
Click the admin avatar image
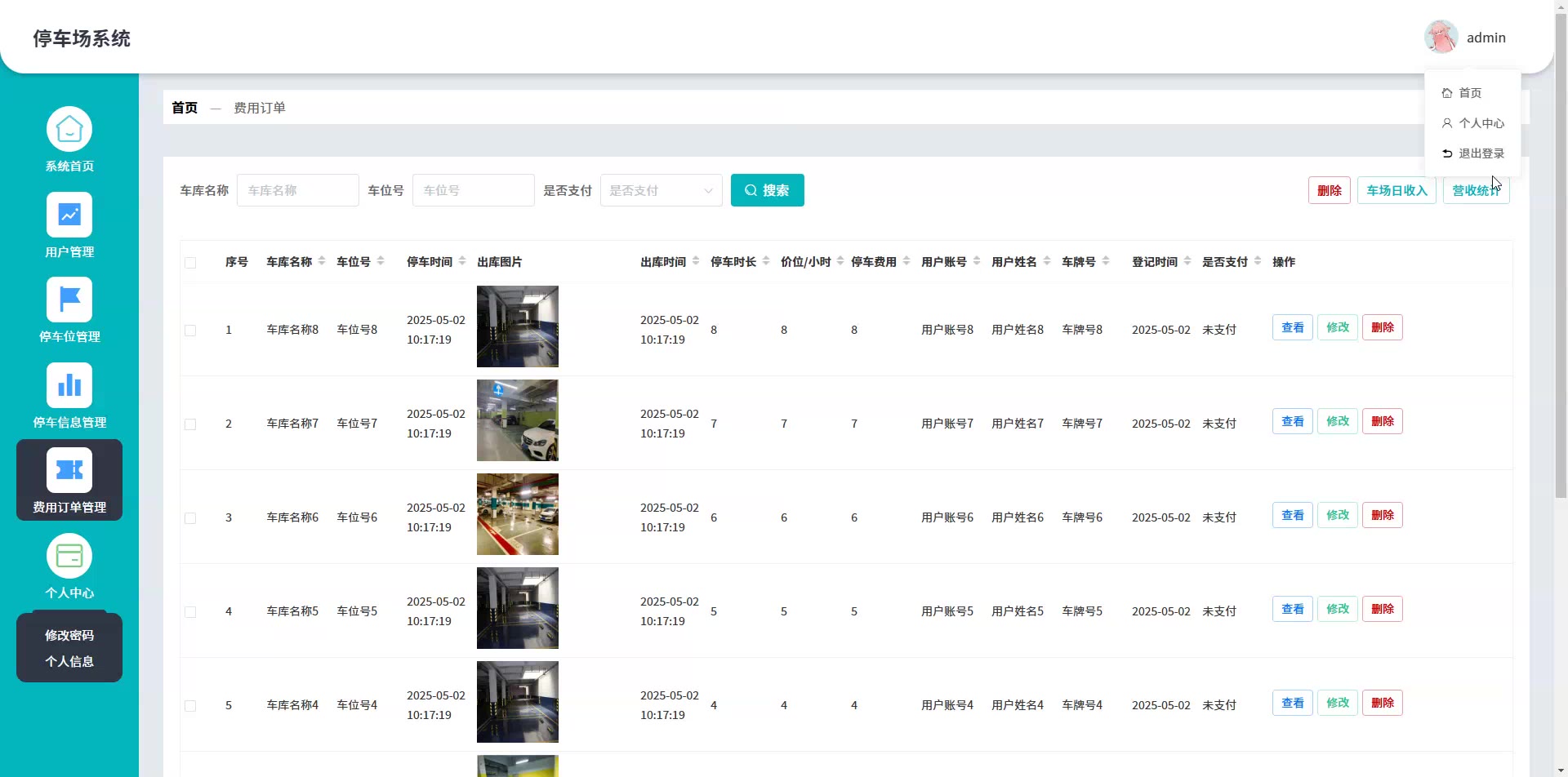coord(1441,38)
